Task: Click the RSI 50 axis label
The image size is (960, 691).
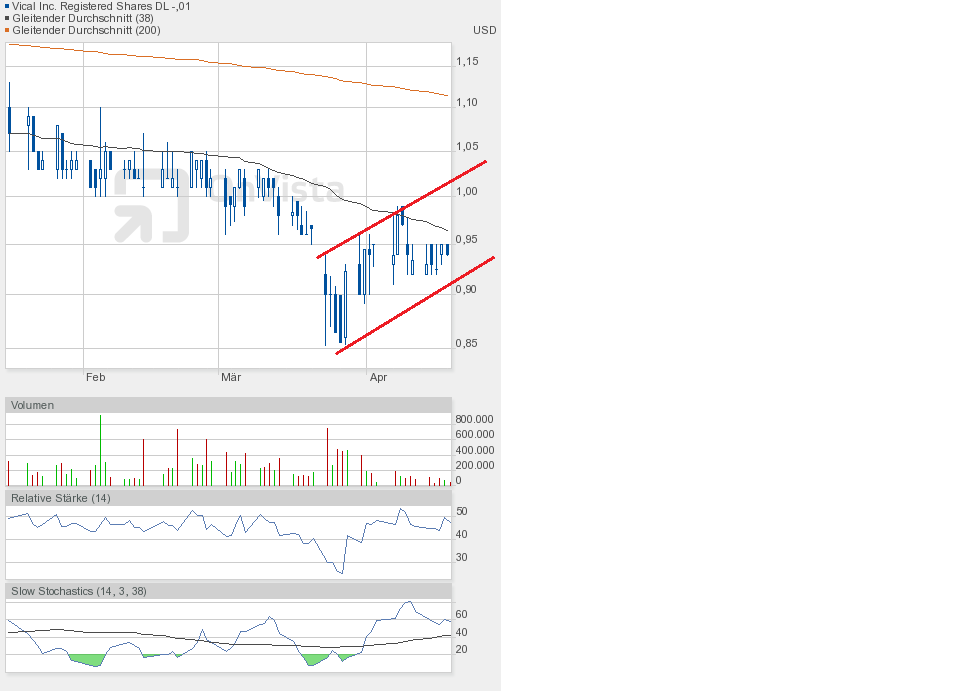Action: 462,511
